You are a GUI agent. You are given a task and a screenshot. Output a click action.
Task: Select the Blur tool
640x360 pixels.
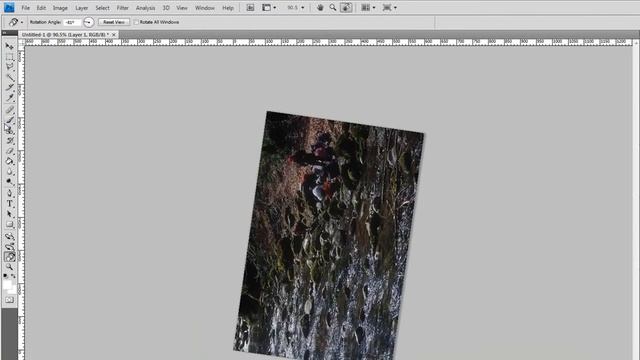[x=9, y=172]
